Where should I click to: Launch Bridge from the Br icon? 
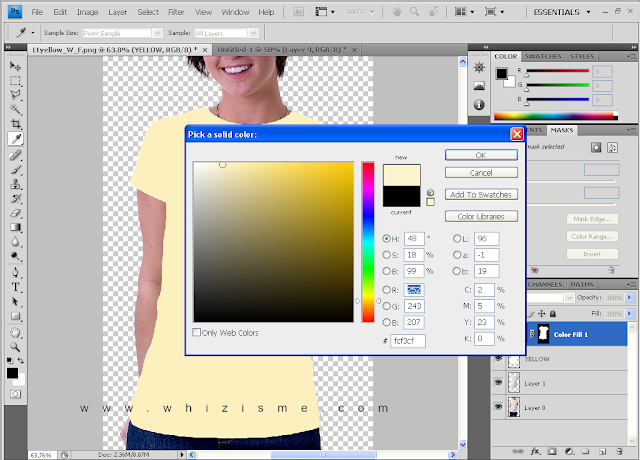298,12
